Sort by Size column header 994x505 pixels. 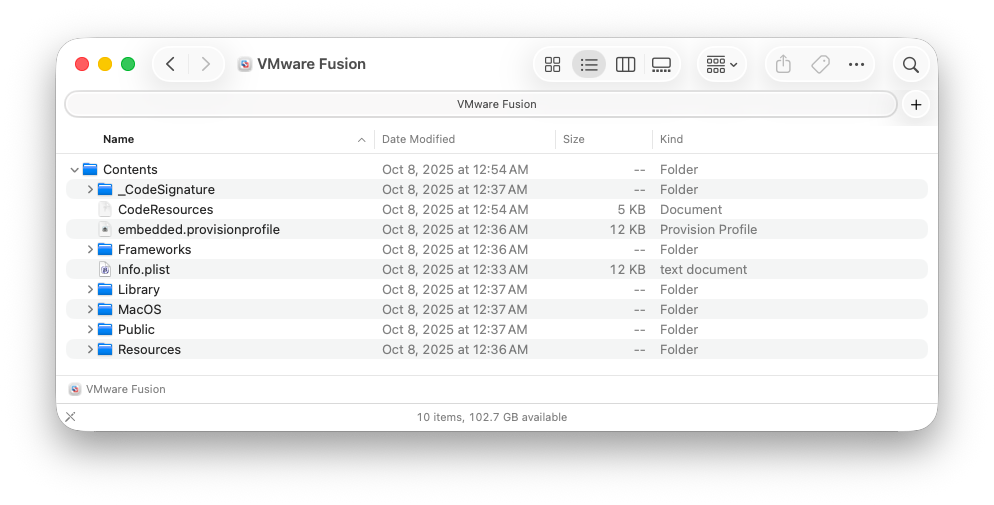(x=574, y=139)
